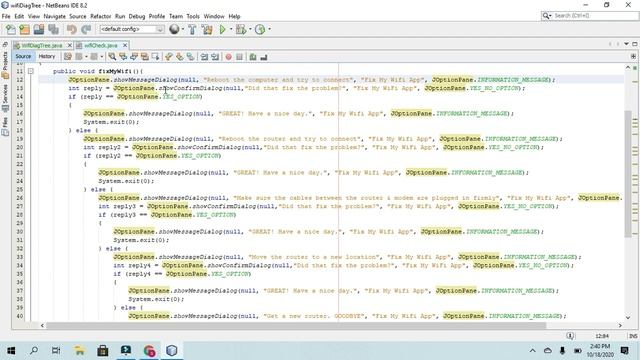Open the Navigate menu
The height and width of the screenshot is (360, 640).
(x=55, y=16)
